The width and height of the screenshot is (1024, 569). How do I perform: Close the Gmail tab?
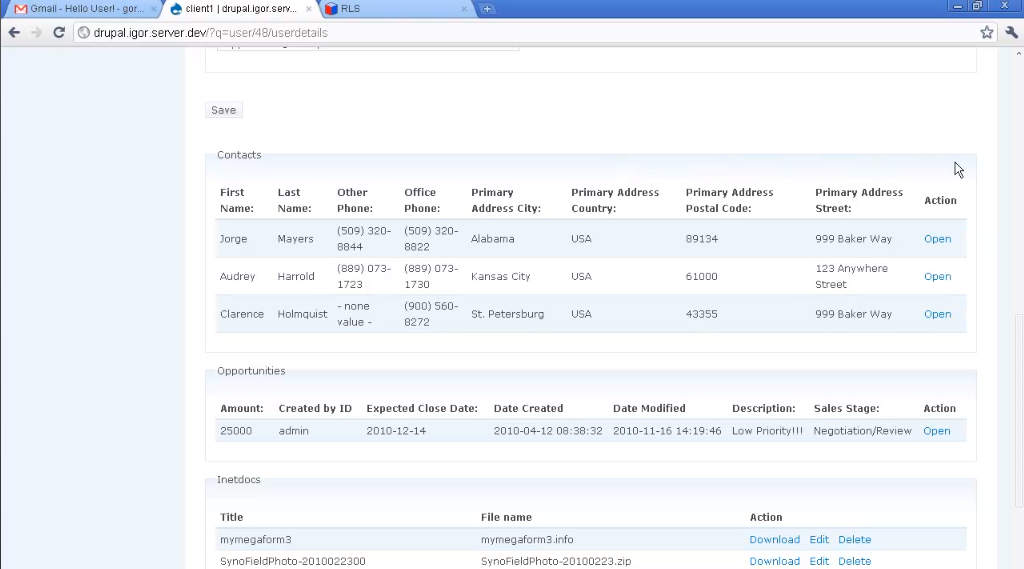pos(153,8)
